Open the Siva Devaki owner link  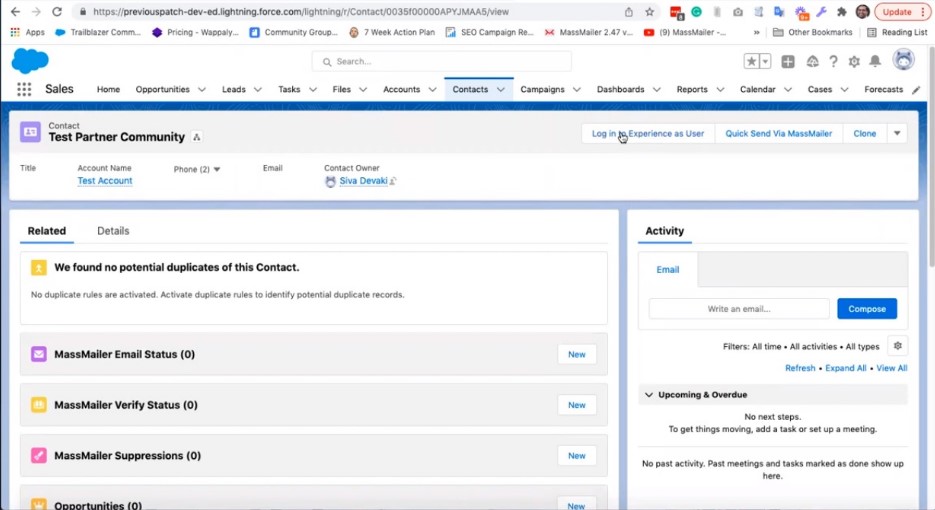click(363, 181)
